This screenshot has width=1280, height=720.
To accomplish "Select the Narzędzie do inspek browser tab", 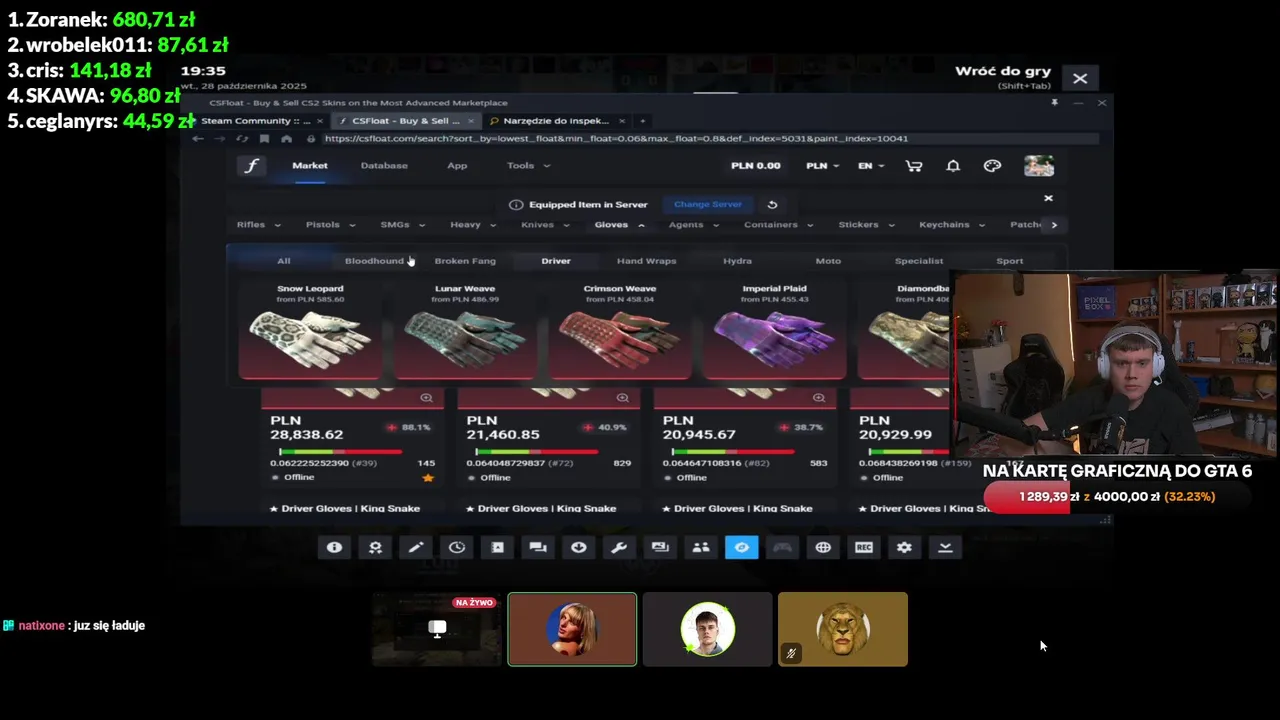I will click(557, 121).
